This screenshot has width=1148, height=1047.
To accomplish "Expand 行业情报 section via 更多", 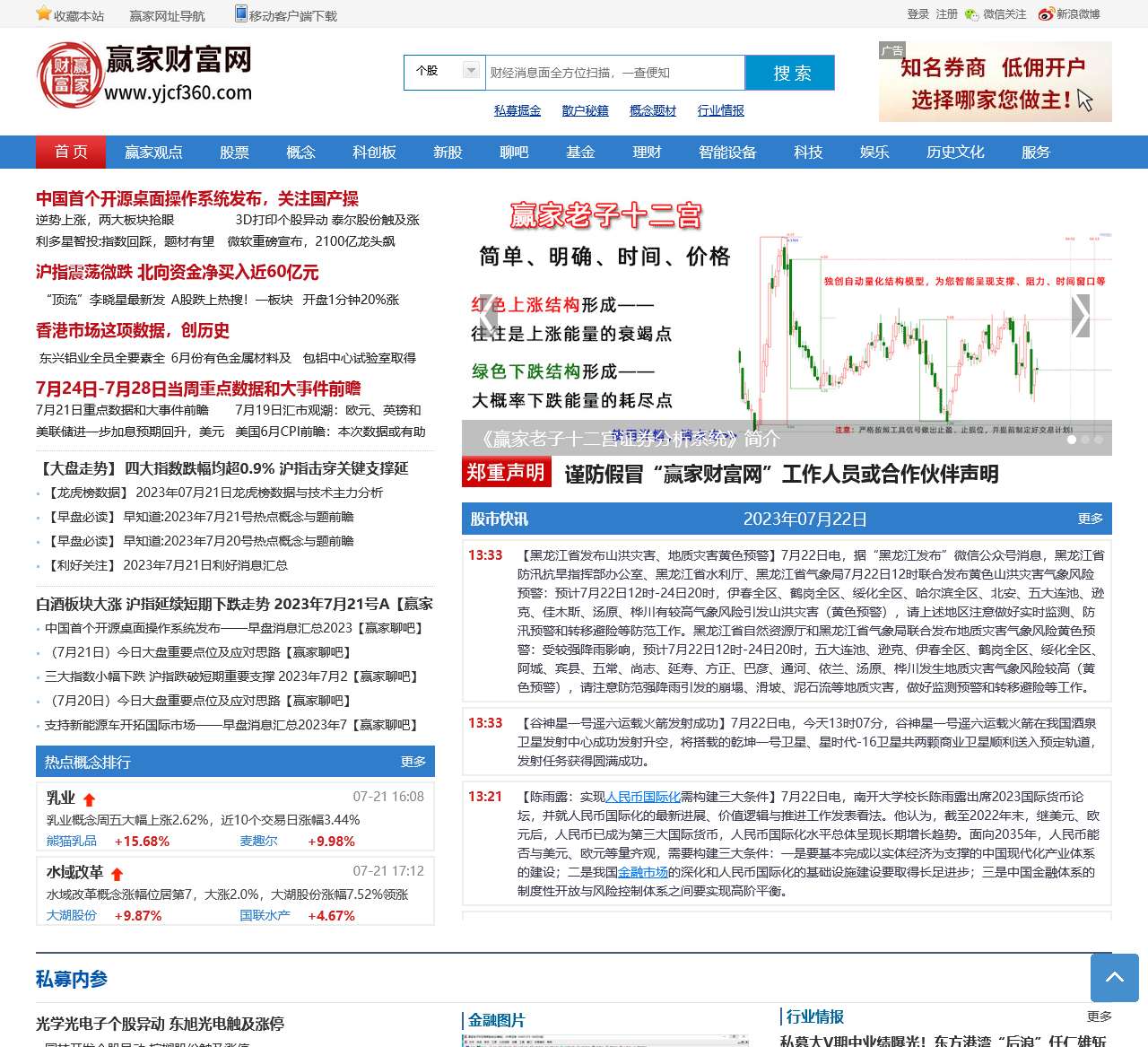I will pyautogui.click(x=1099, y=1016).
